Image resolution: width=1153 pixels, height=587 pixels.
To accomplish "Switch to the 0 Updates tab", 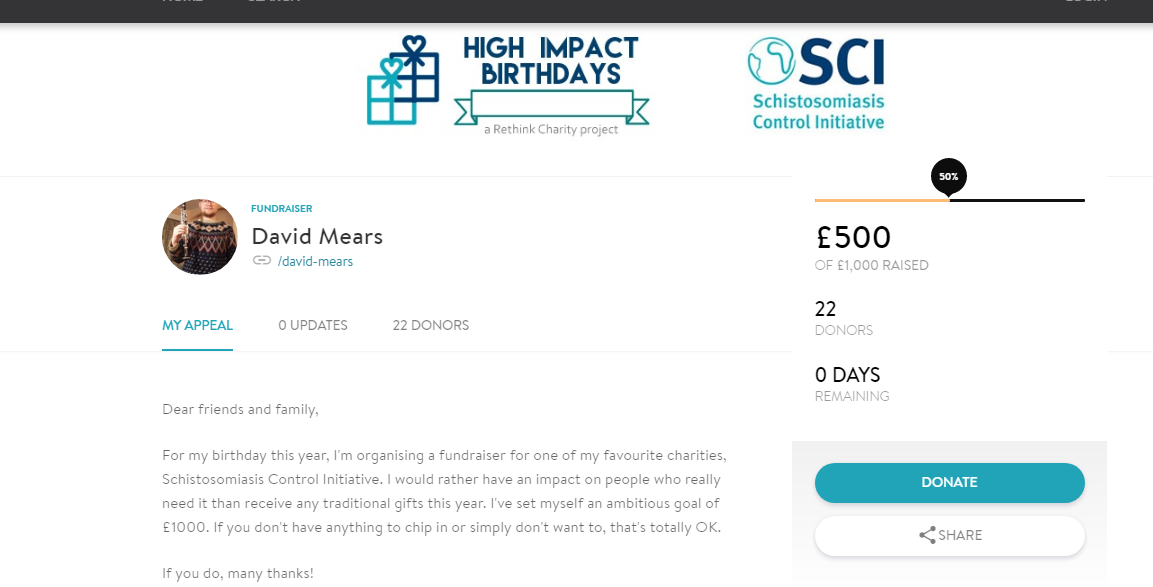I will point(313,325).
